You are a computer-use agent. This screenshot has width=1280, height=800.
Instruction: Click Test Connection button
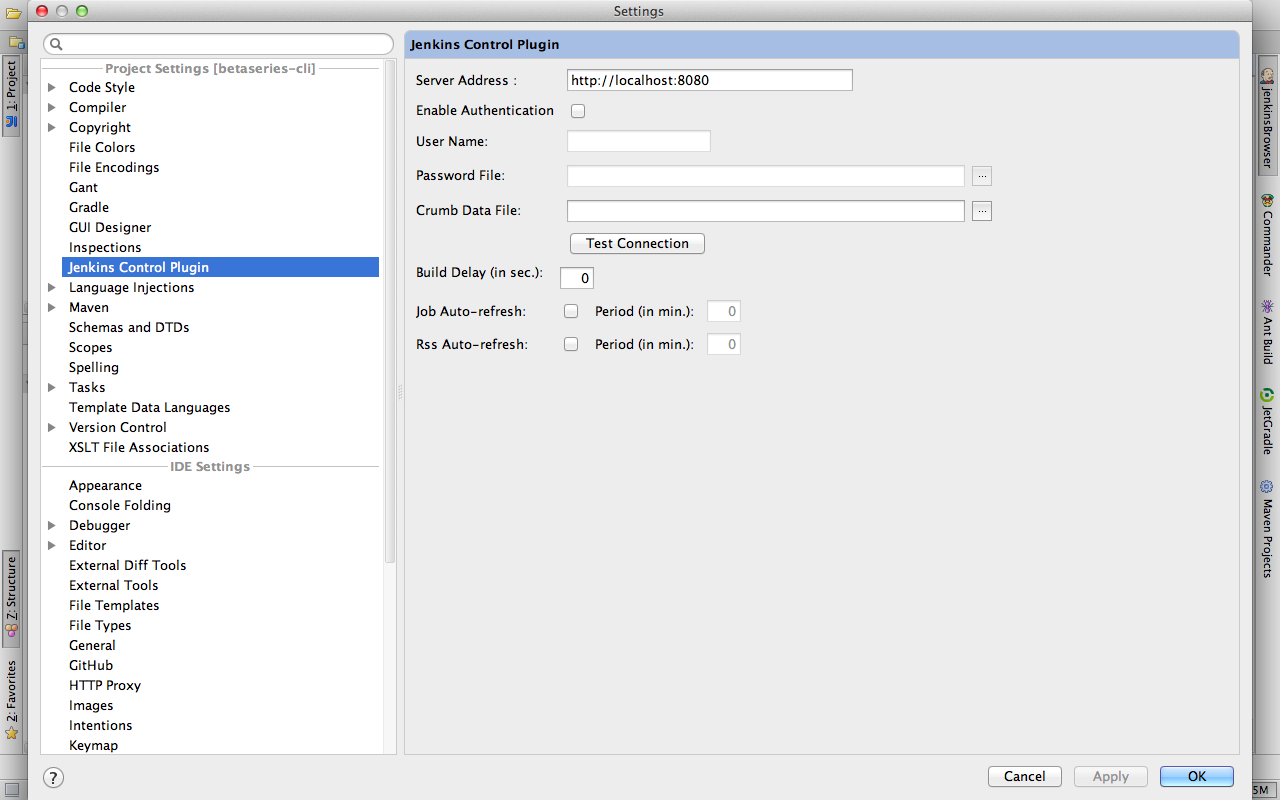tap(637, 243)
